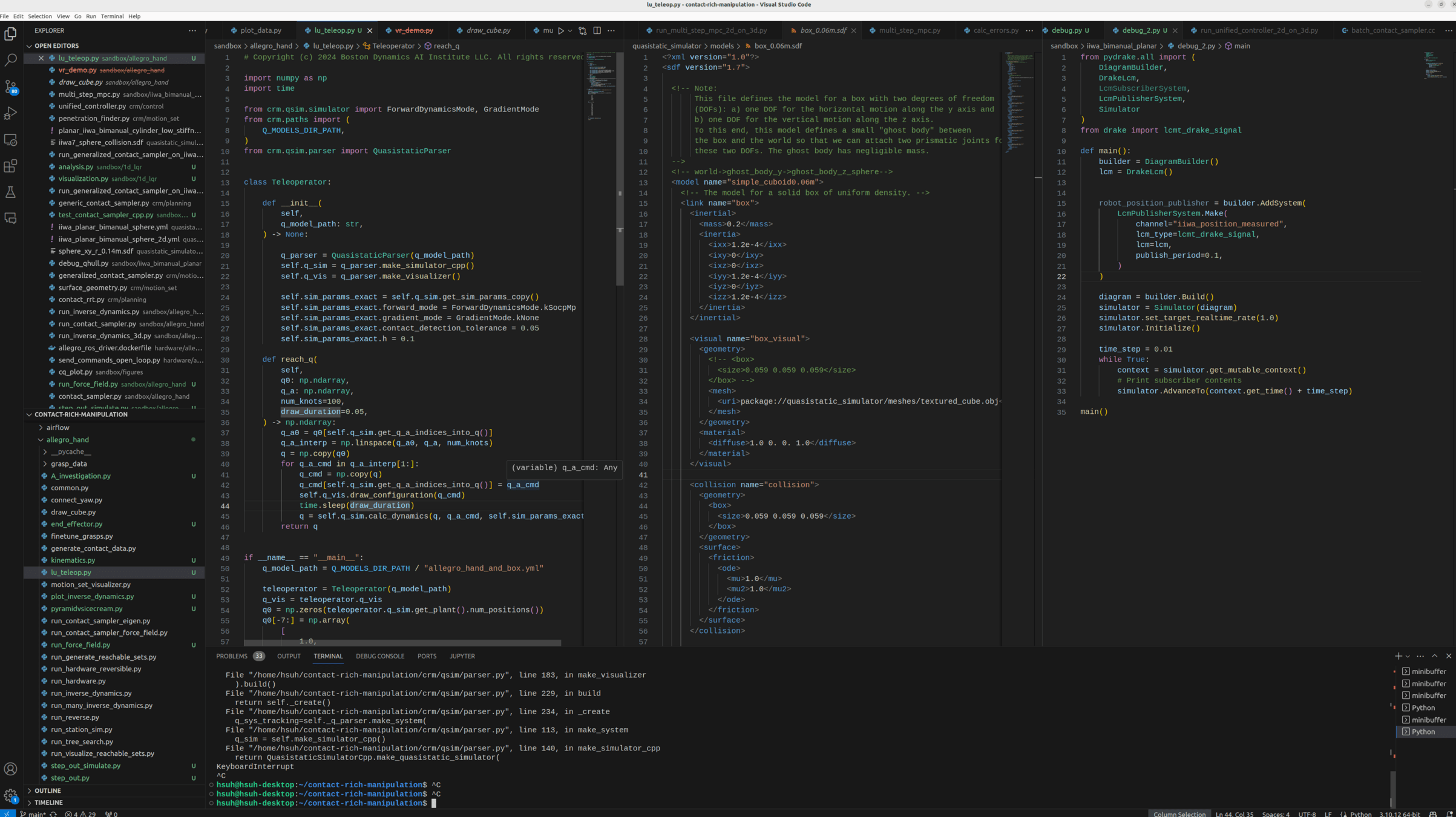1456x817 pixels.
Task: Toggle Column Selection mode in status bar
Action: tap(1179, 813)
